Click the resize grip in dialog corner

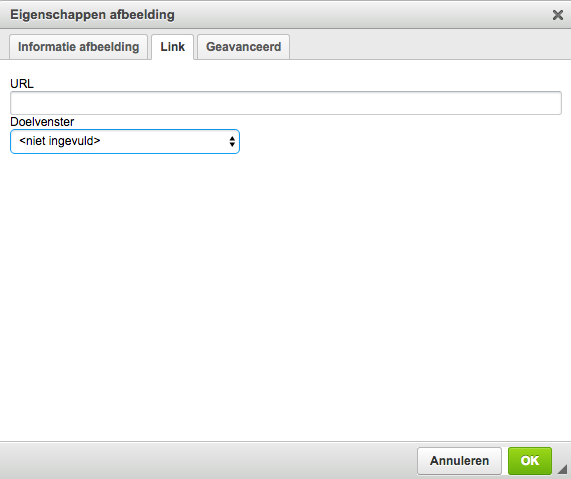pyautogui.click(x=563, y=470)
